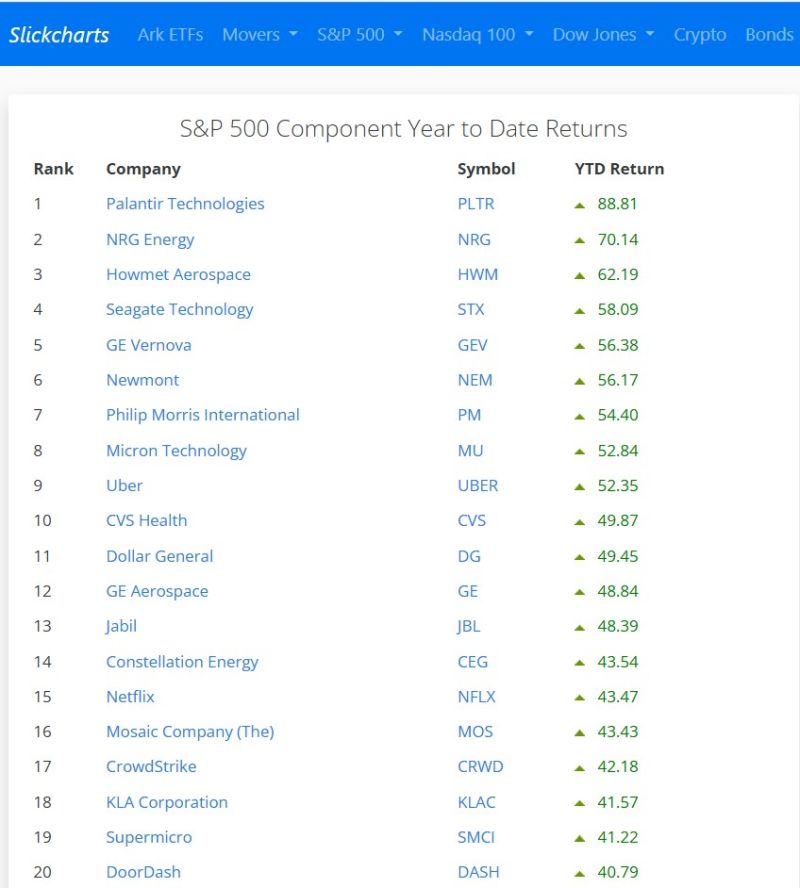Viewport: 800px width, 888px height.
Task: Expand the Nasdaq 100 dropdown
Action: point(477,34)
